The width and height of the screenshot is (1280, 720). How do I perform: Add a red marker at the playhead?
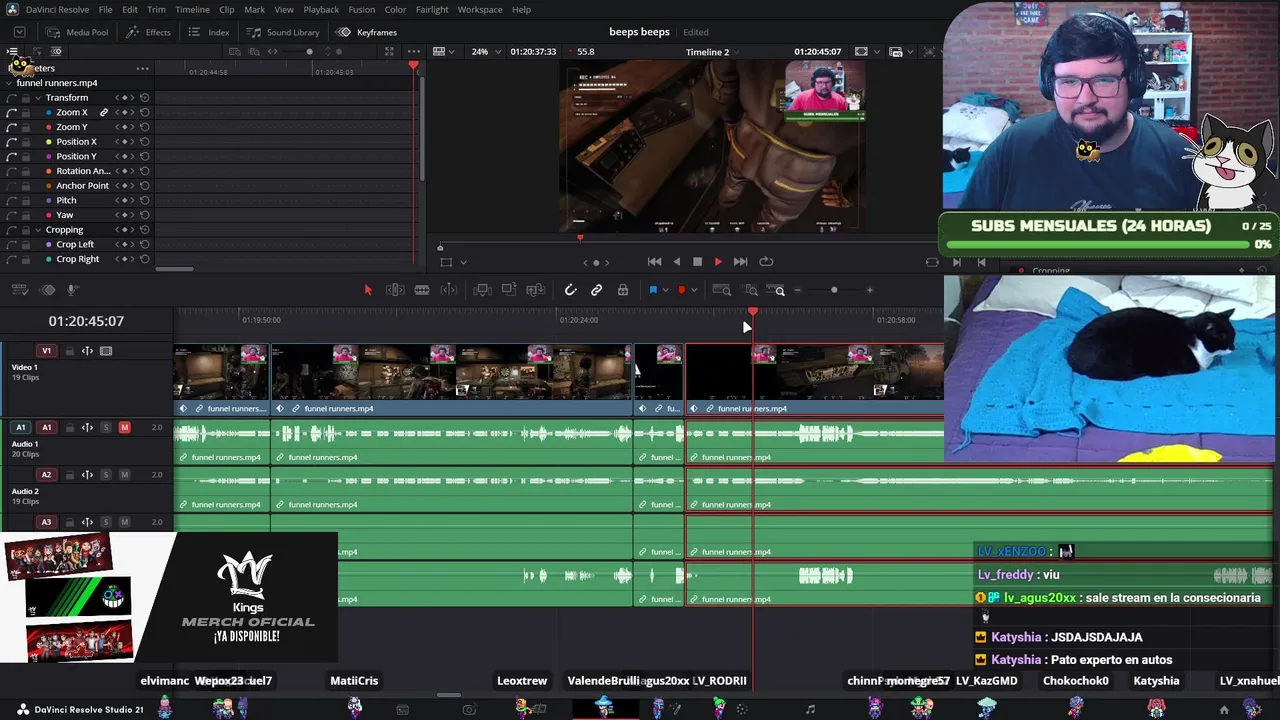[x=682, y=290]
